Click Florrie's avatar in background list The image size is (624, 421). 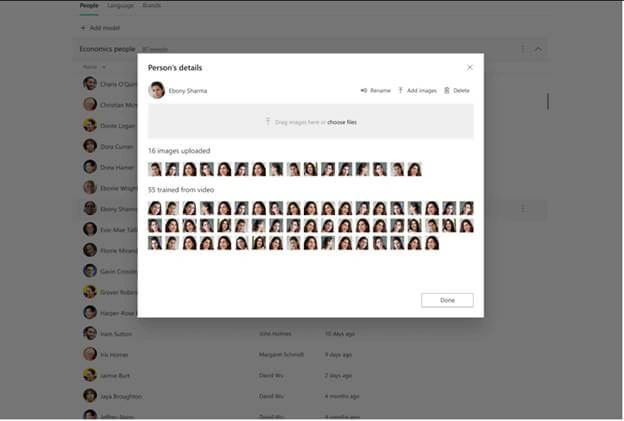click(x=90, y=250)
